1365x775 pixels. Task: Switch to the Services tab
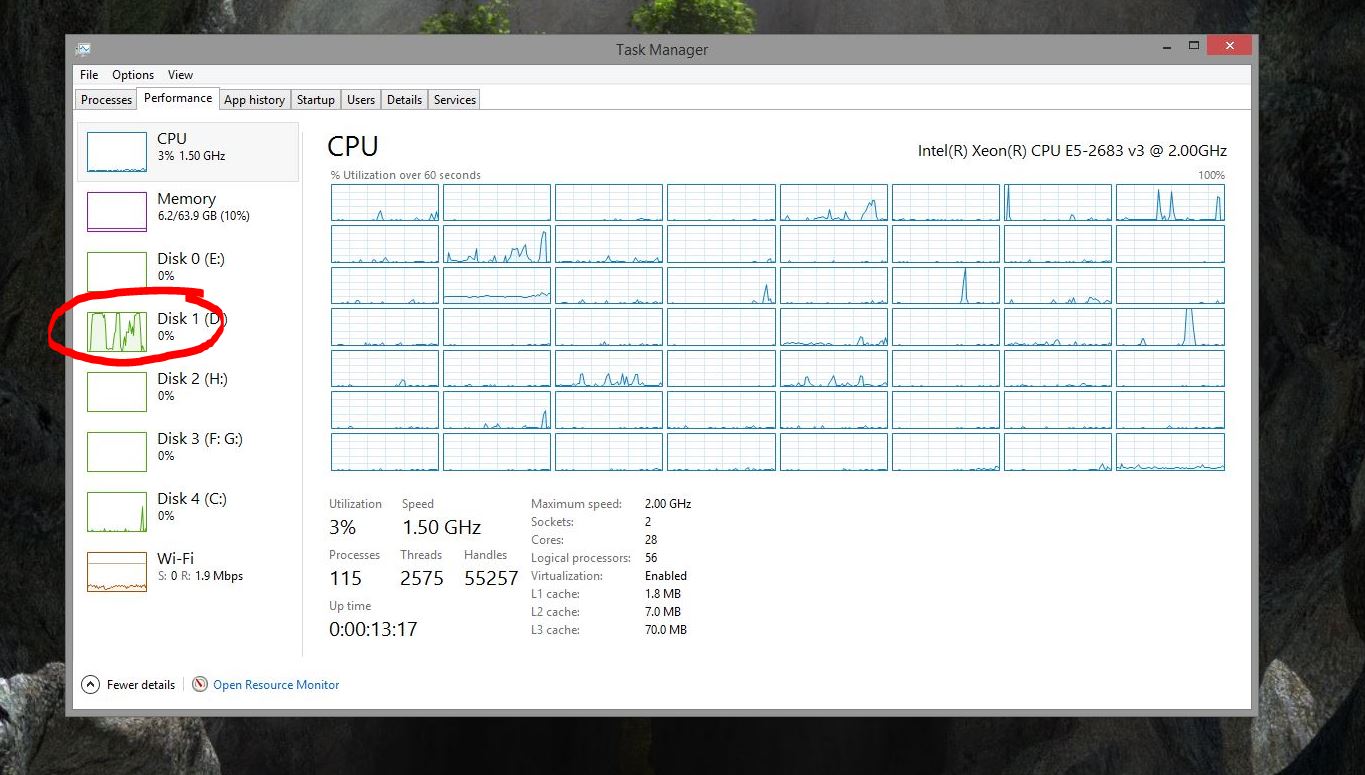[x=455, y=100]
